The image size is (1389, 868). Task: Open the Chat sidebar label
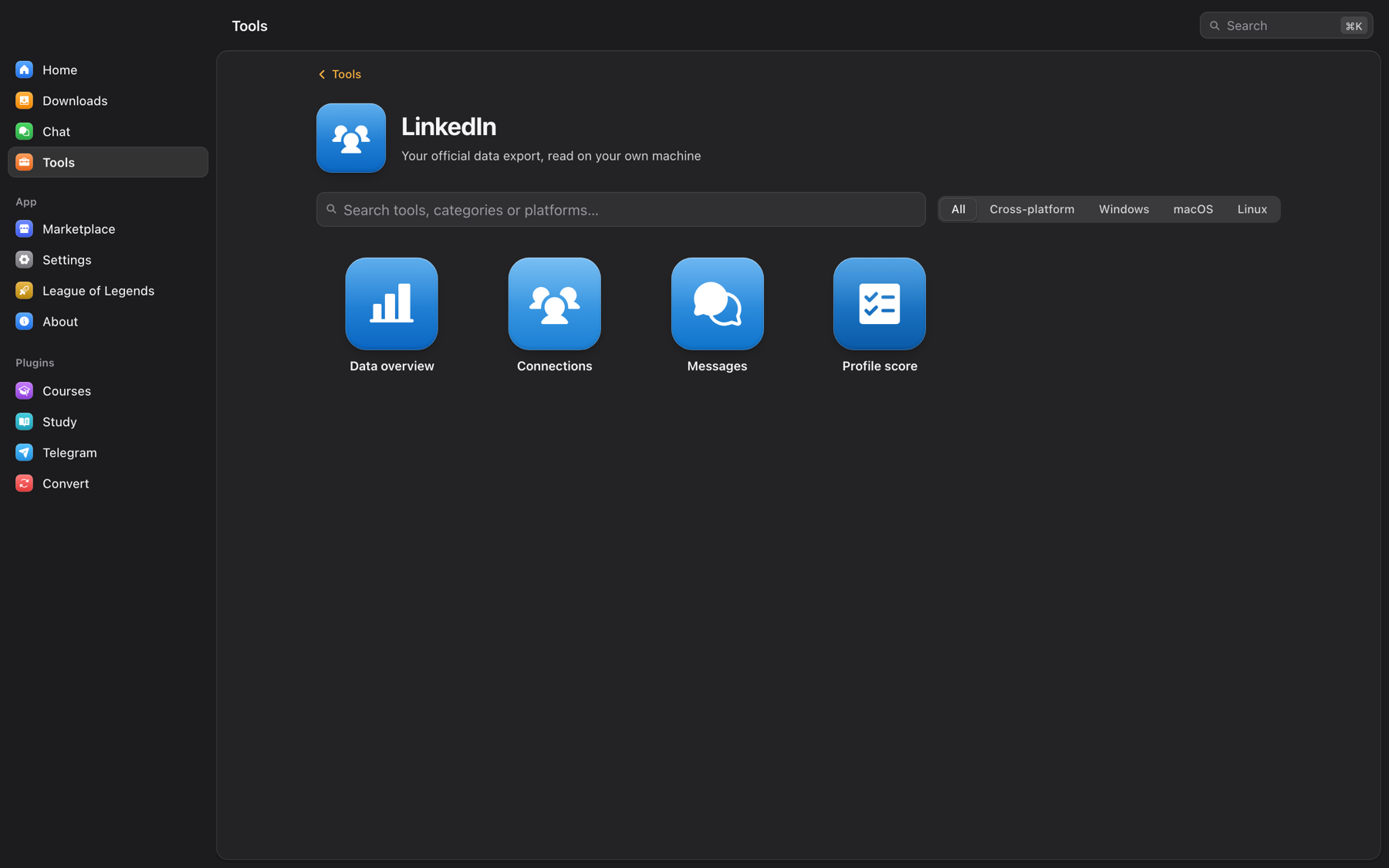coord(56,131)
